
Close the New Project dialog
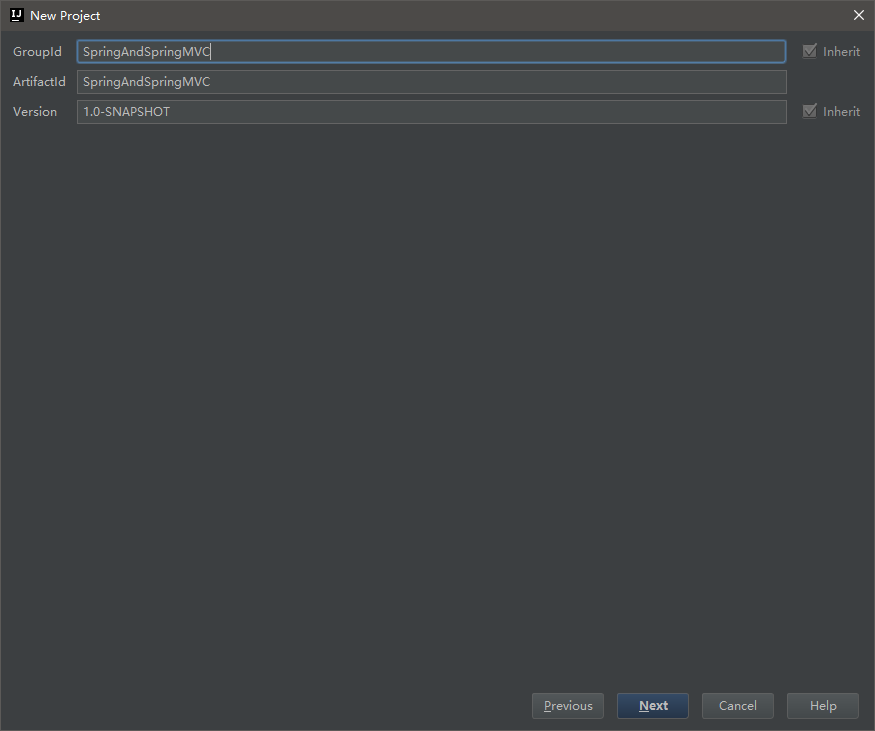(x=859, y=15)
